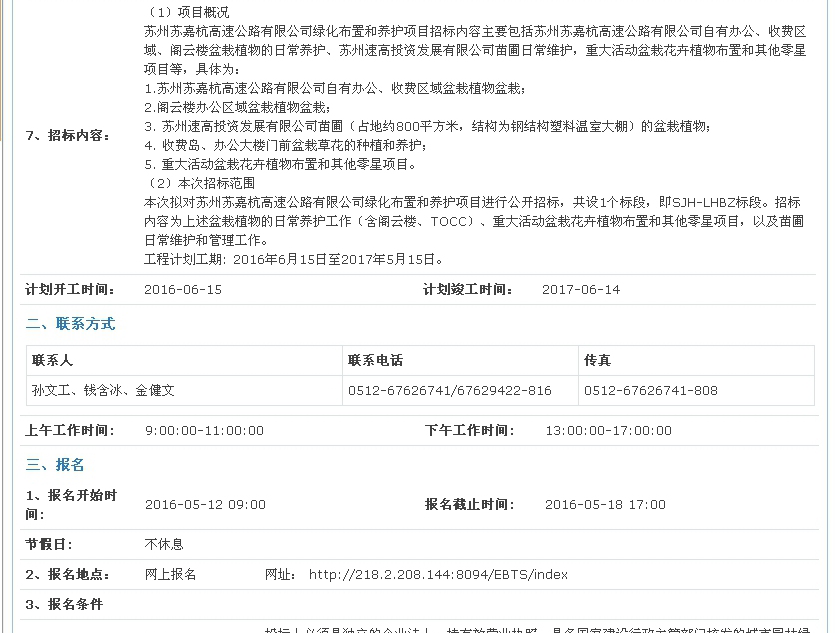This screenshot has height=633, width=836.
Task: Click the line starting "3. 苏州速高投资发展有限公司苗圃"
Action: coord(428,126)
